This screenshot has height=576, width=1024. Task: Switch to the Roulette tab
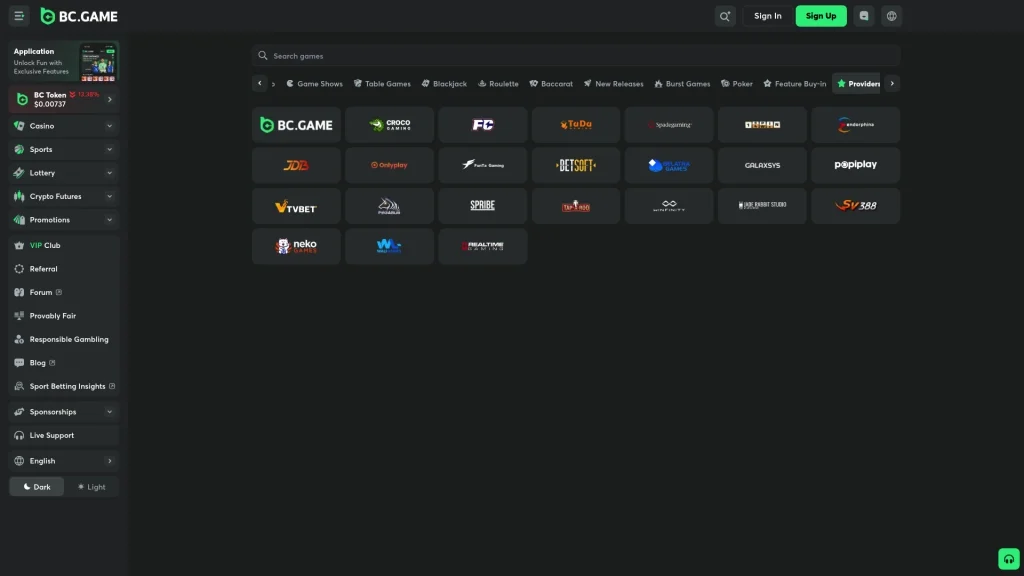coord(498,84)
